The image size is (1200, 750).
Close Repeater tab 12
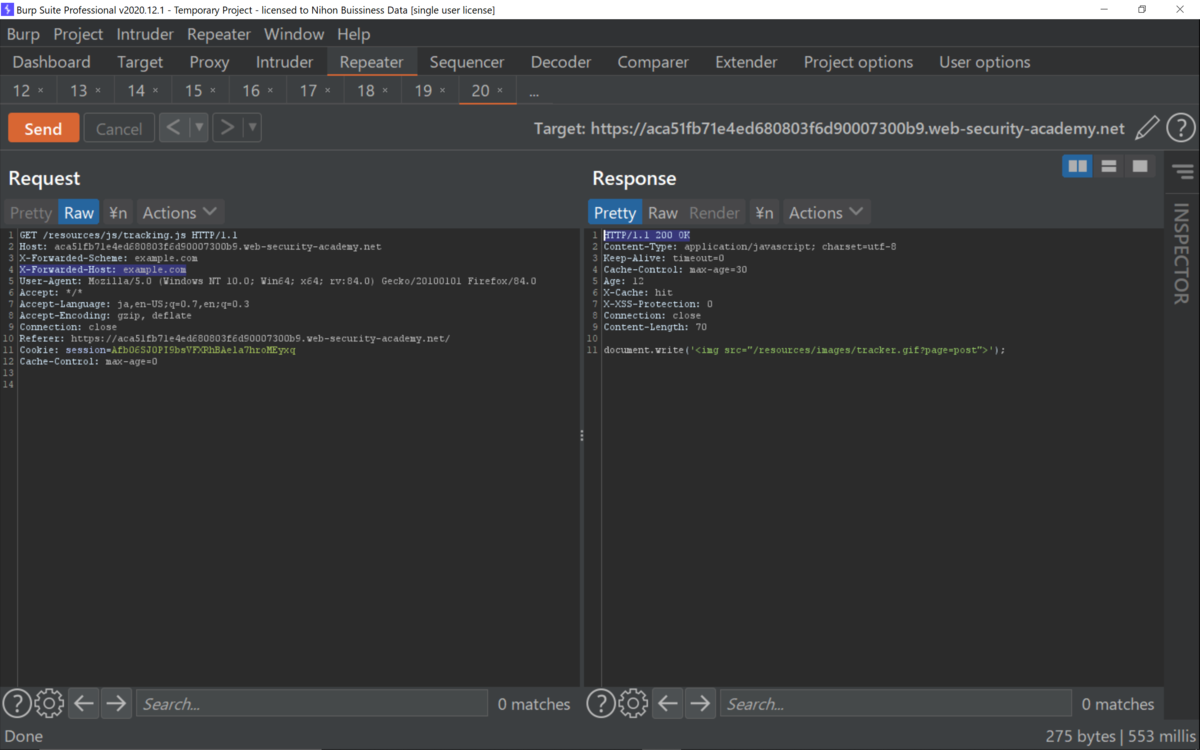click(x=41, y=91)
